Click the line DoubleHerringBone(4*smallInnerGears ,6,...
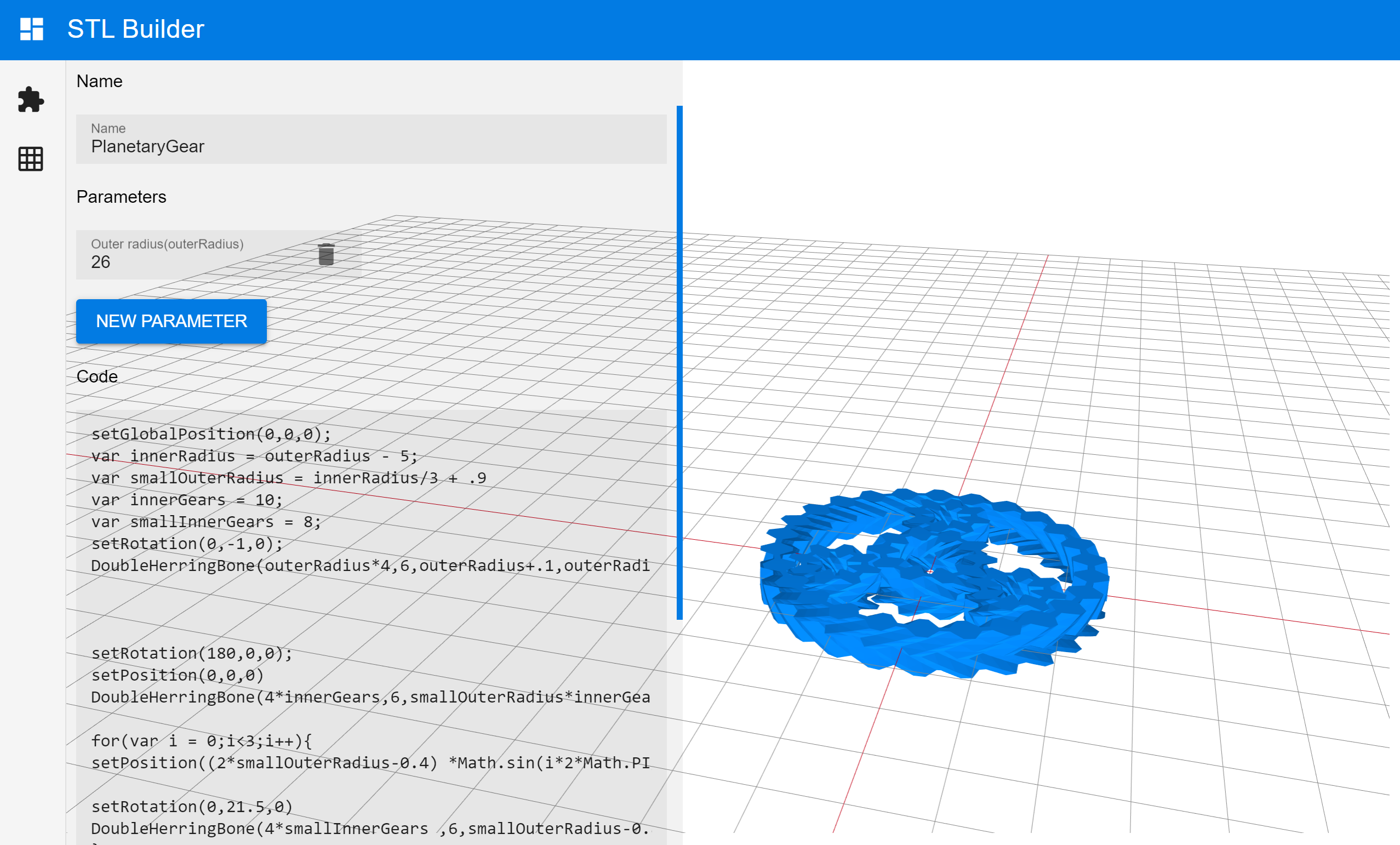This screenshot has width=1400, height=845. [x=370, y=829]
